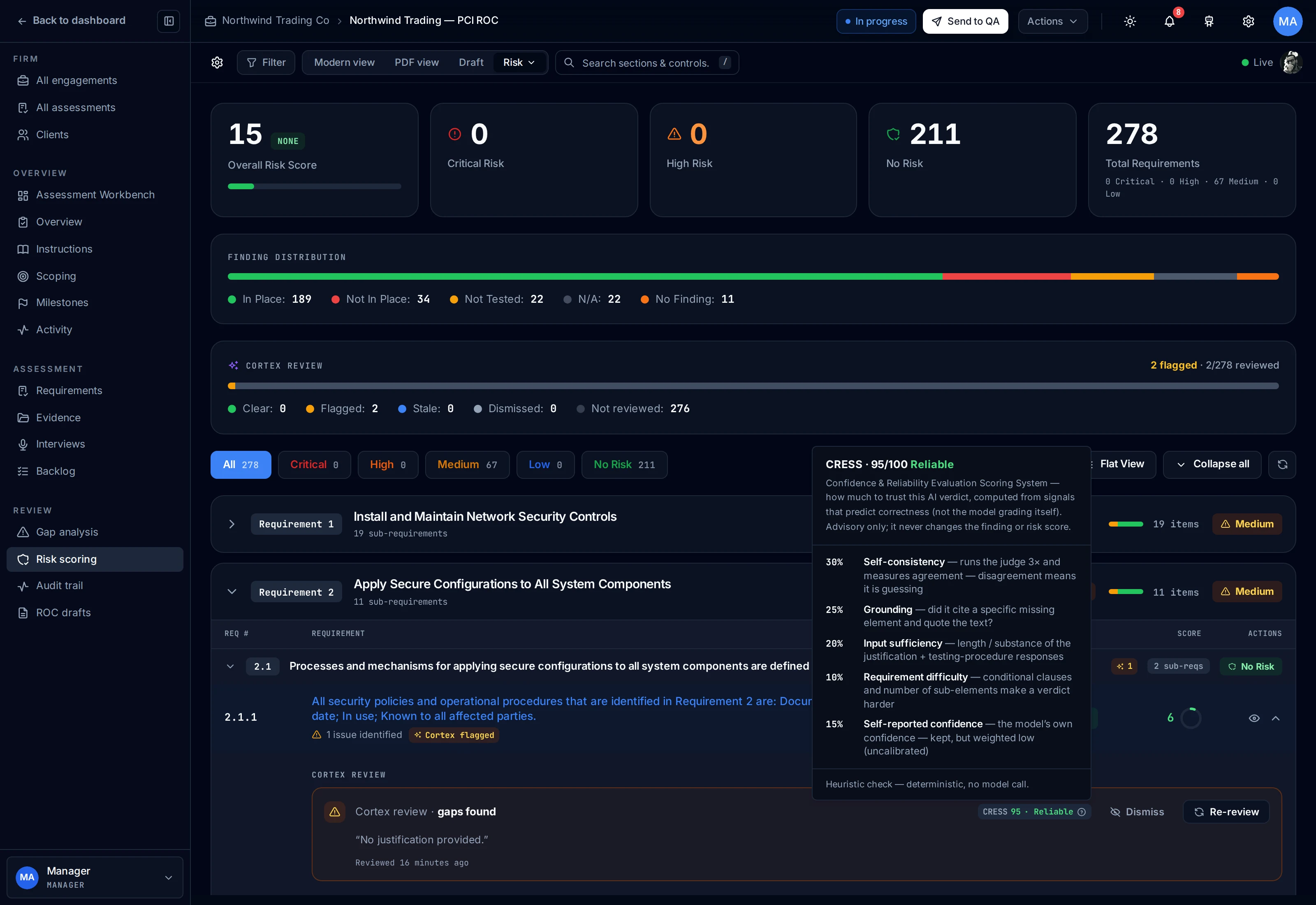Filter by Medium 67 chip
This screenshot has width=1316, height=905.
(x=468, y=465)
